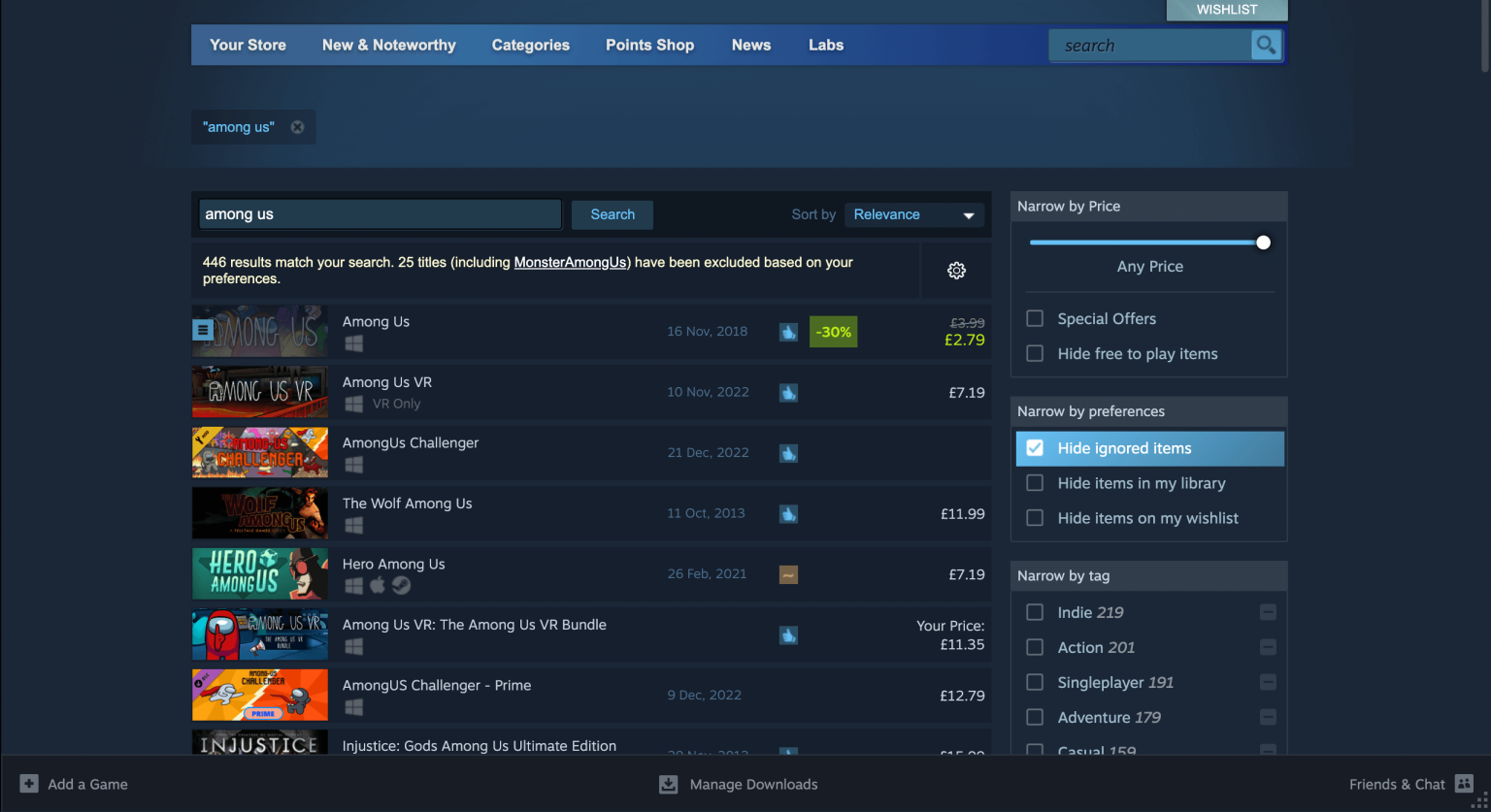This screenshot has height=812, width=1491.
Task: Select the Indie tag checkbox
Action: [x=1035, y=612]
